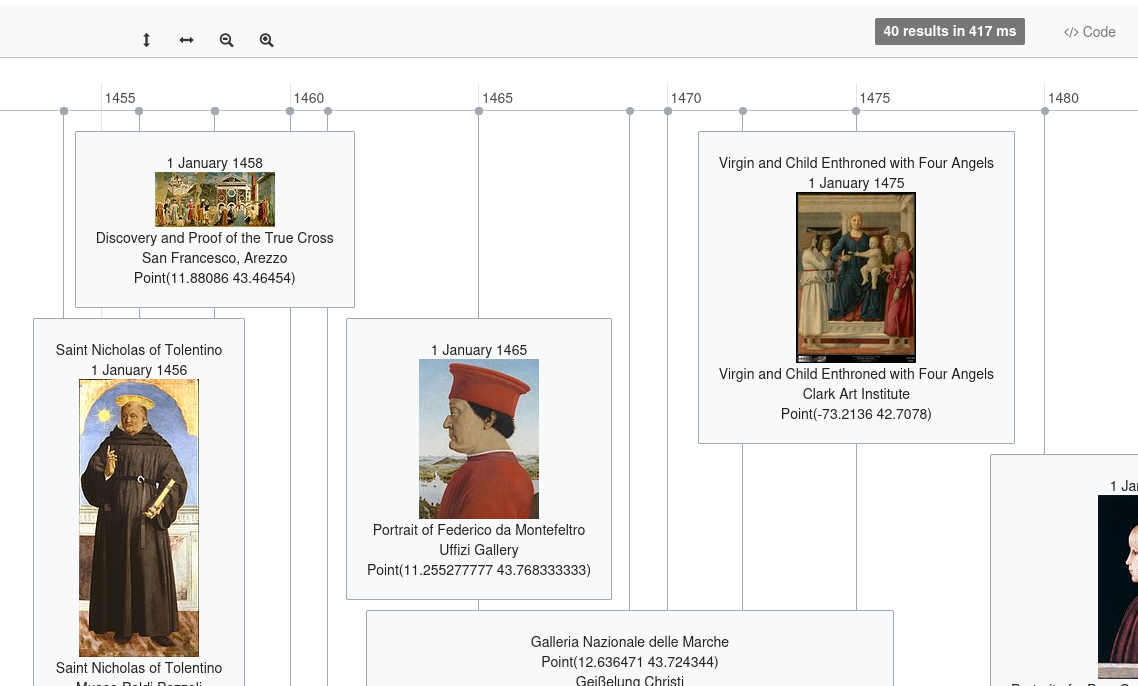The image size is (1138, 686).
Task: Click the Virgin and Child title above the painting
Action: (856, 163)
